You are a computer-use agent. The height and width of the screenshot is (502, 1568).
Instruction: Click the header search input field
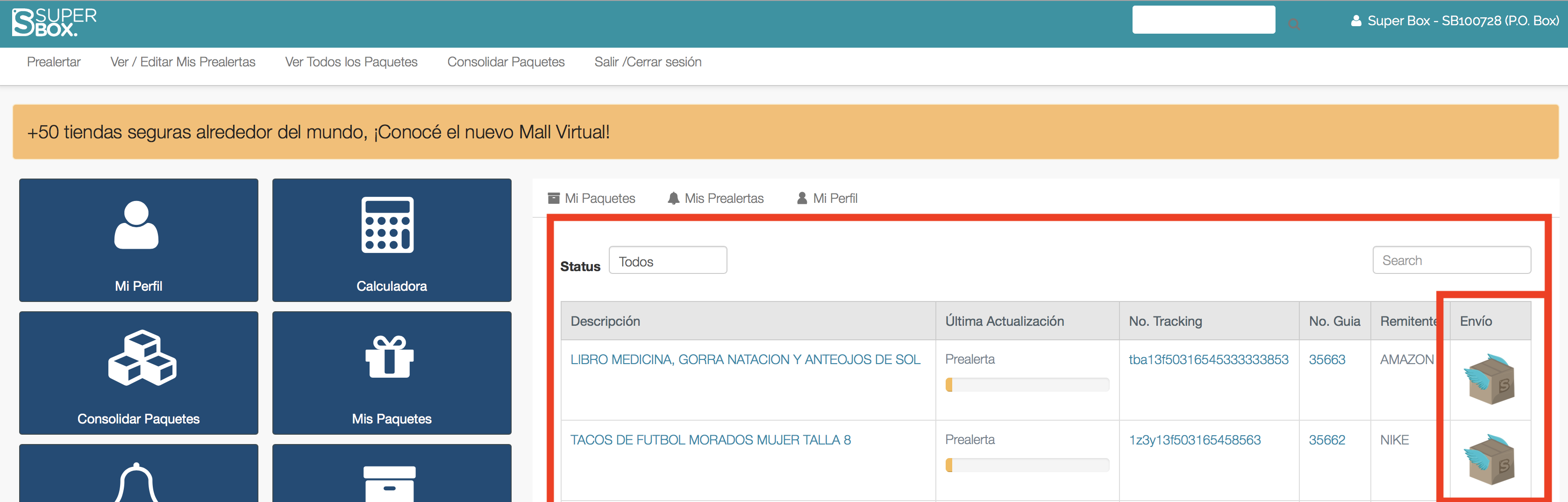point(1204,20)
